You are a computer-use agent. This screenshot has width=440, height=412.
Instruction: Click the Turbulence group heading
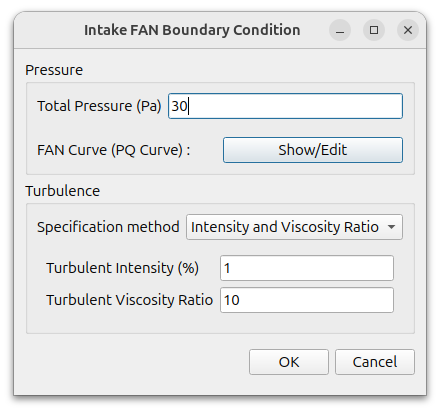63,191
